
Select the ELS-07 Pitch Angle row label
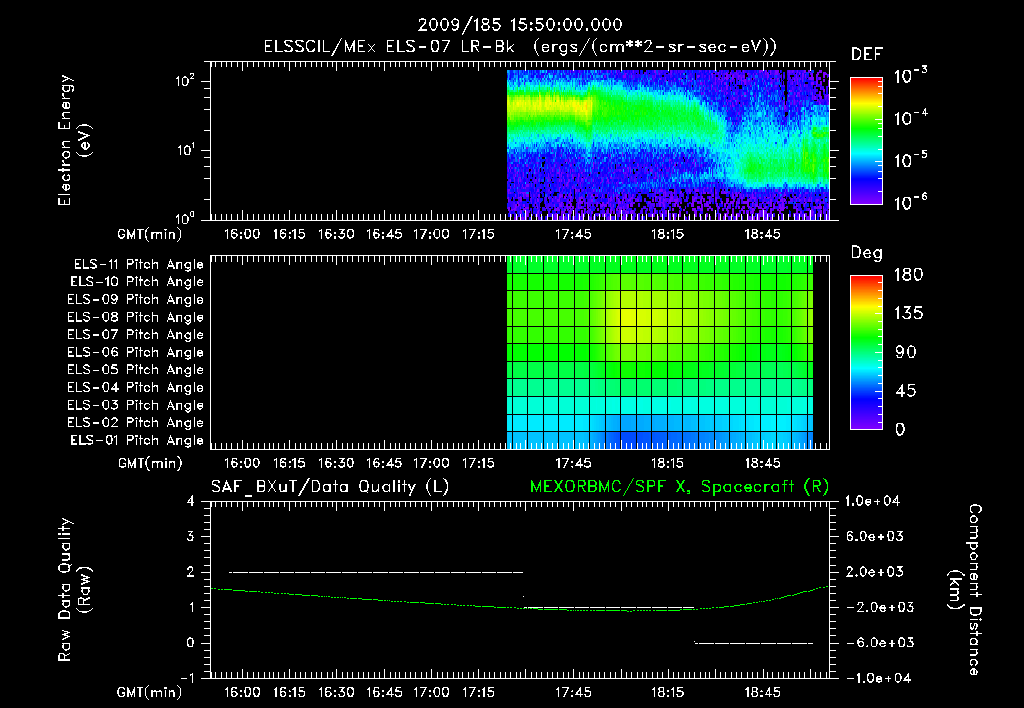pos(136,334)
